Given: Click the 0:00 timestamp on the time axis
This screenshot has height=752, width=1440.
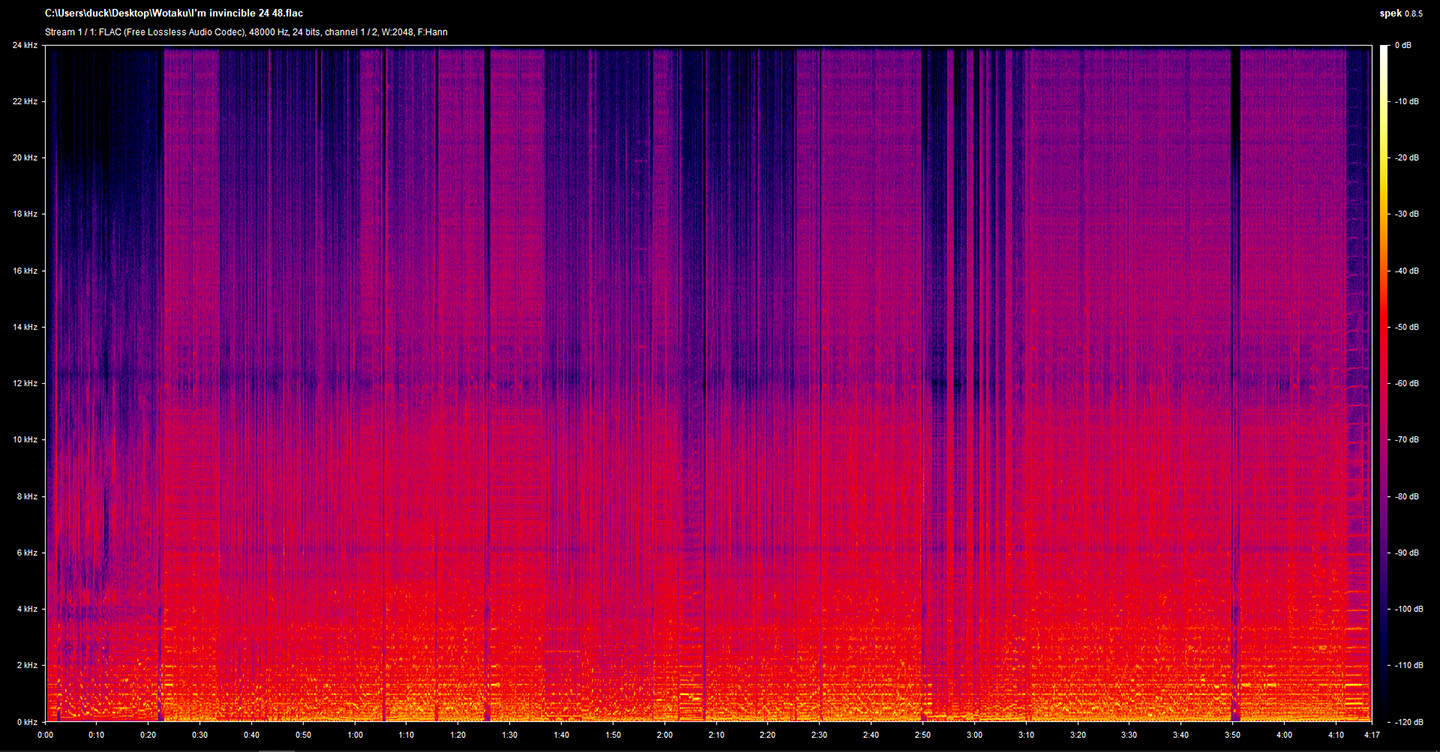Looking at the screenshot, I should coord(45,733).
